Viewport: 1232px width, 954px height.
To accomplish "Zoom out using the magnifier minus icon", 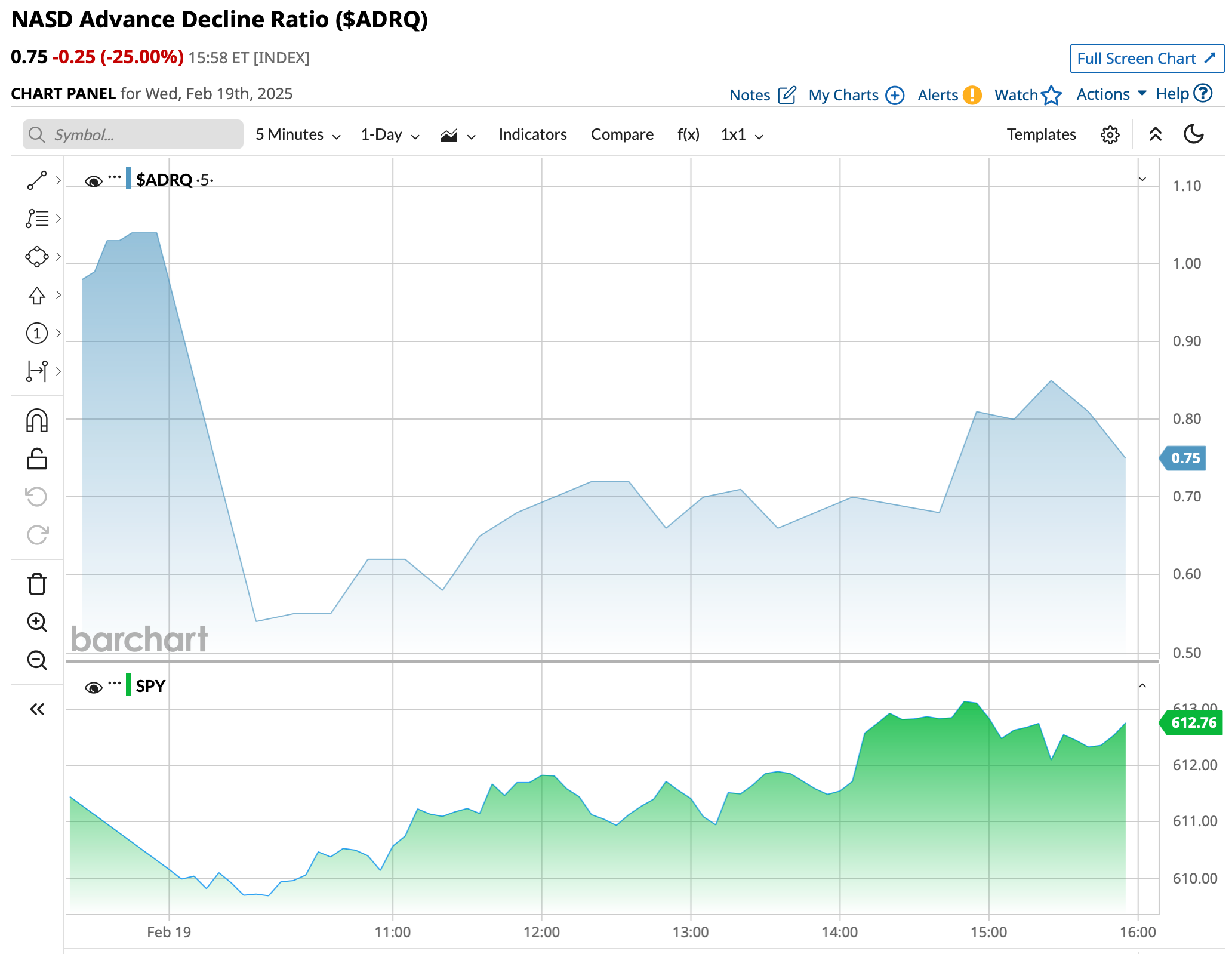I will (37, 660).
